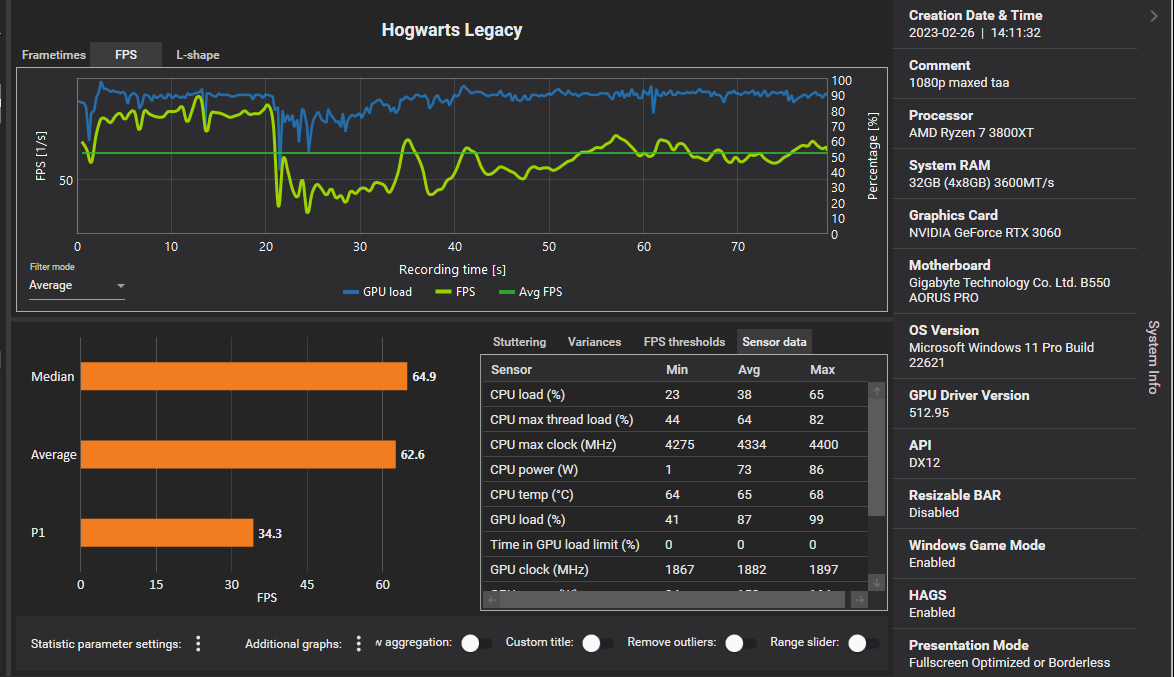Click the 32GB (4x8GB) 3600MT/s text
This screenshot has width=1174, height=677.
coord(981,183)
